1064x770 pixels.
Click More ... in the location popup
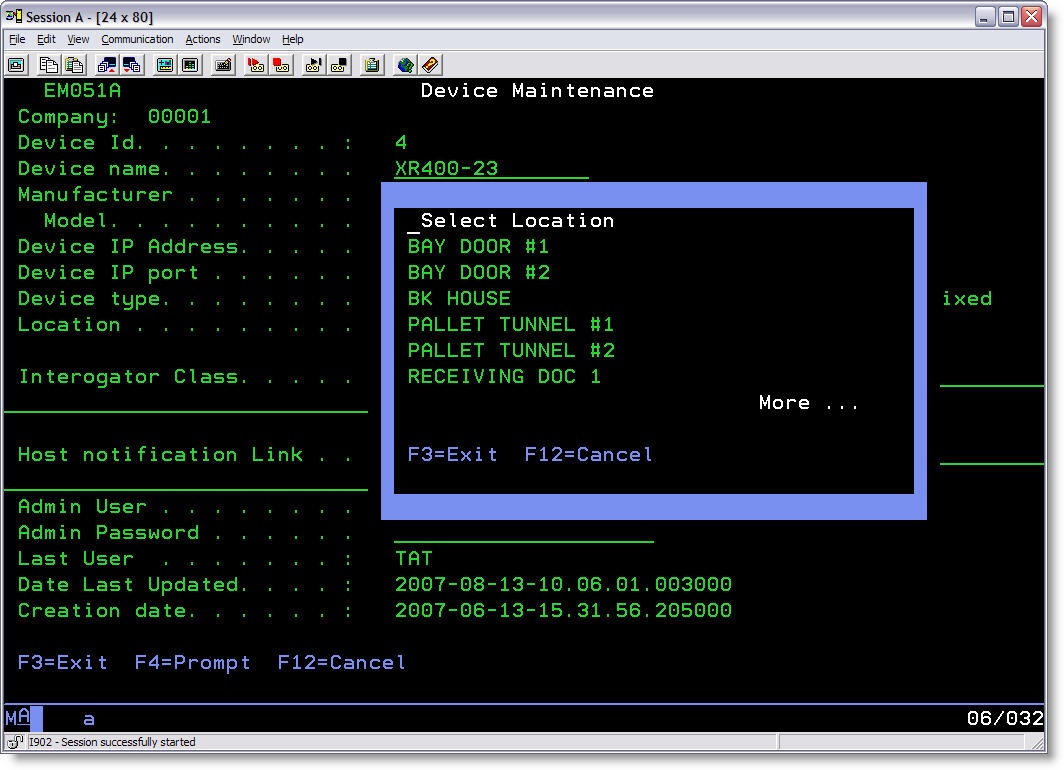809,402
